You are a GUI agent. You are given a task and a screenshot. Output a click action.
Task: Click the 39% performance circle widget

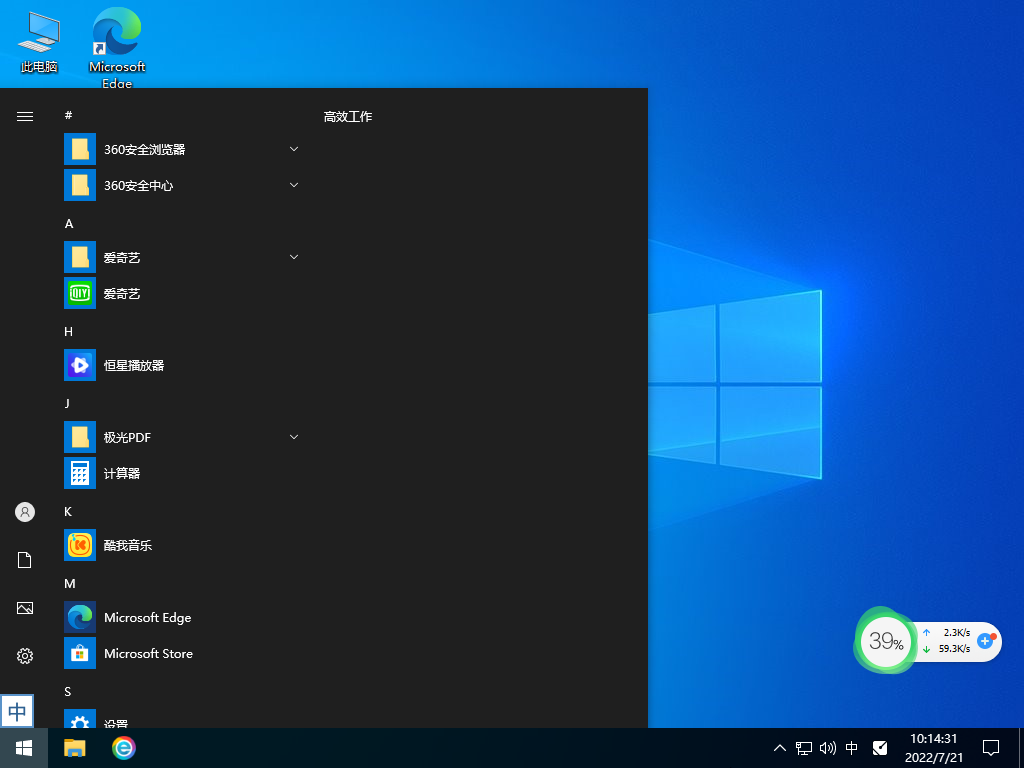click(885, 641)
